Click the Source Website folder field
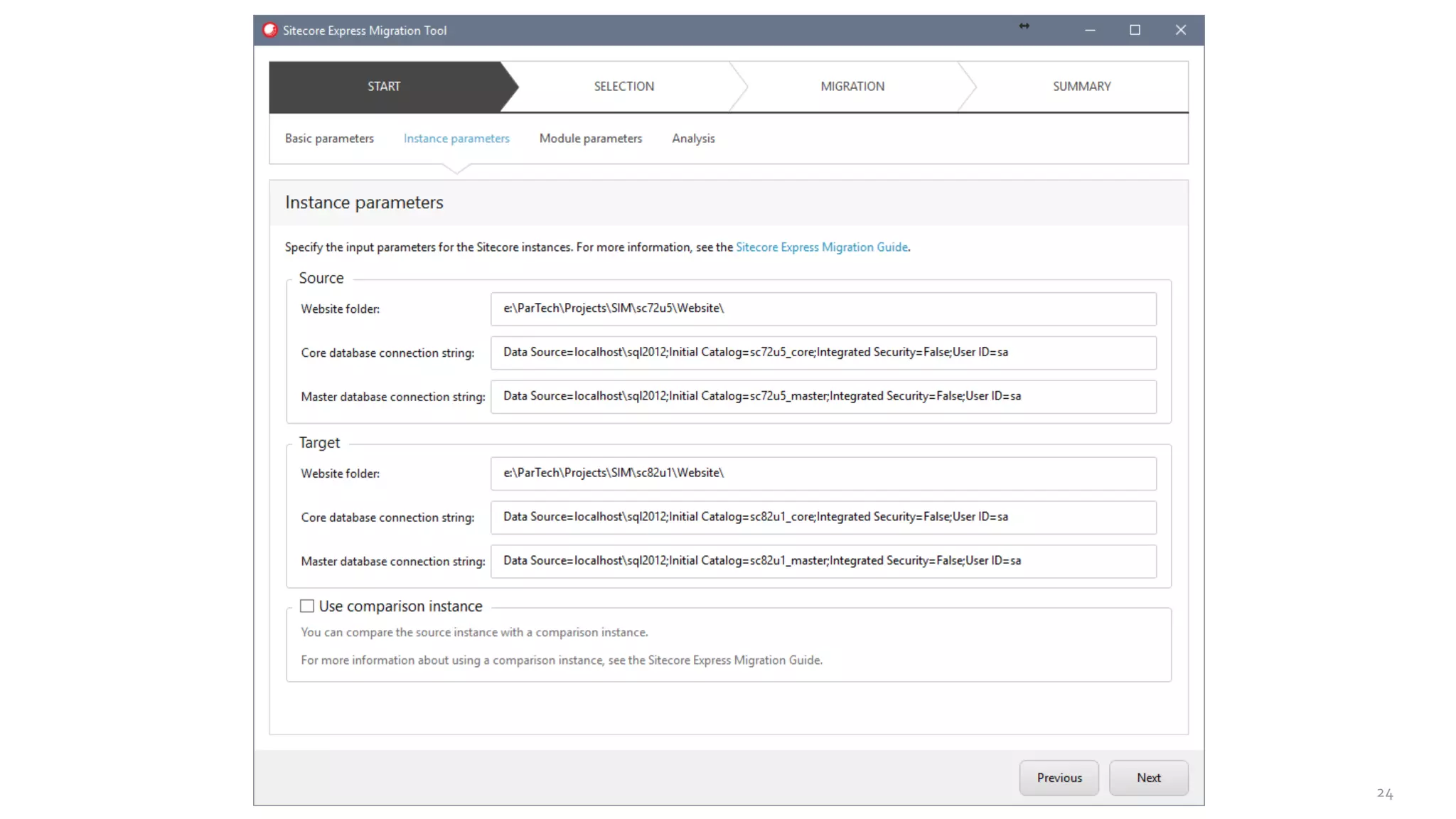 tap(823, 309)
